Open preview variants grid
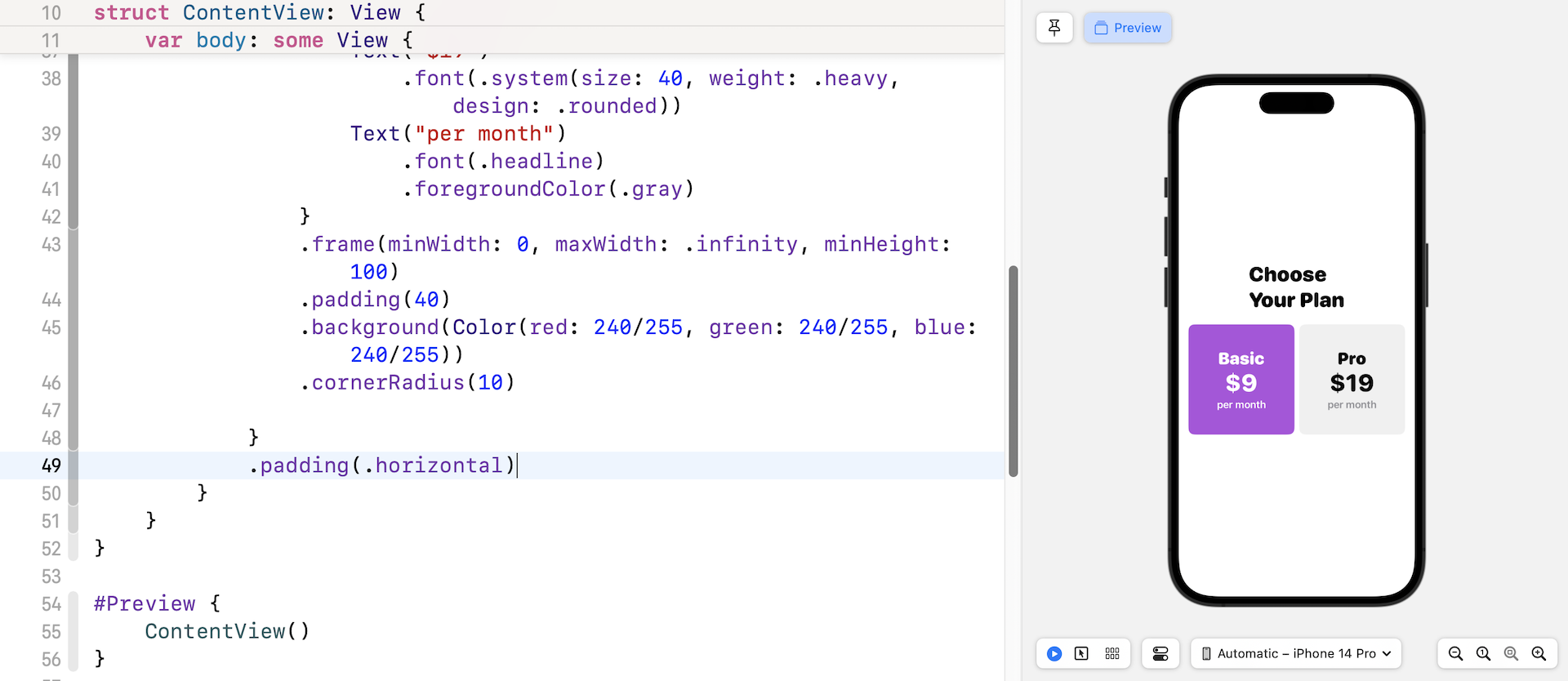This screenshot has width=1568, height=681. click(x=1112, y=653)
